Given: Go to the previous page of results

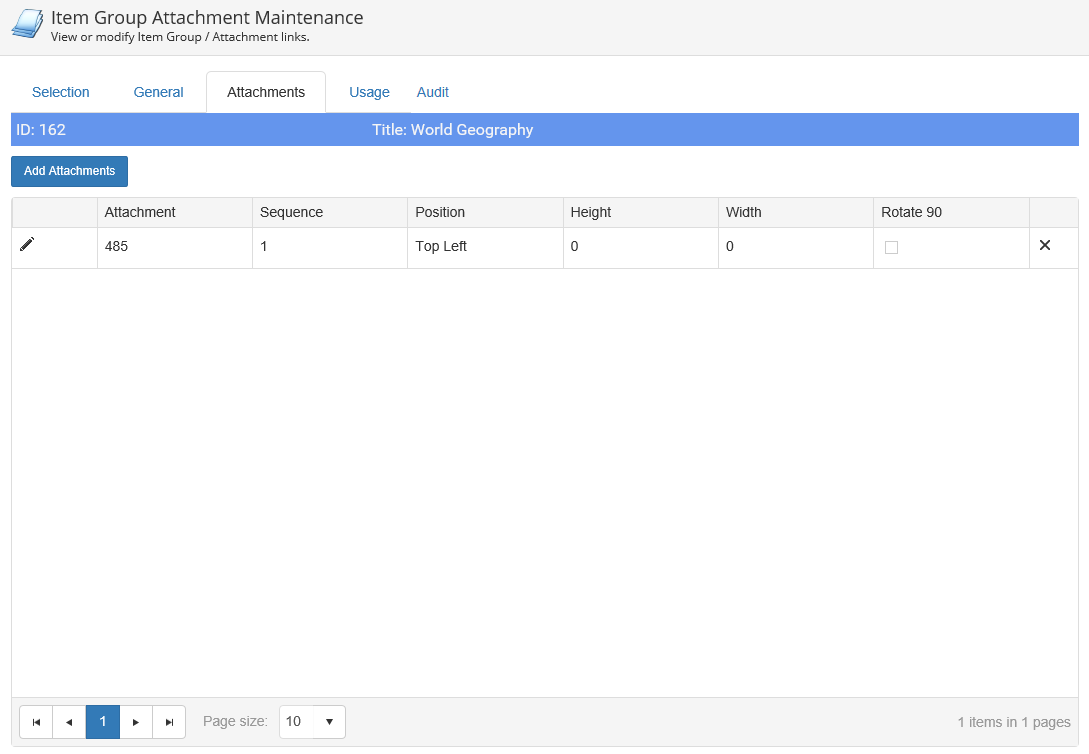Looking at the screenshot, I should pos(69,722).
